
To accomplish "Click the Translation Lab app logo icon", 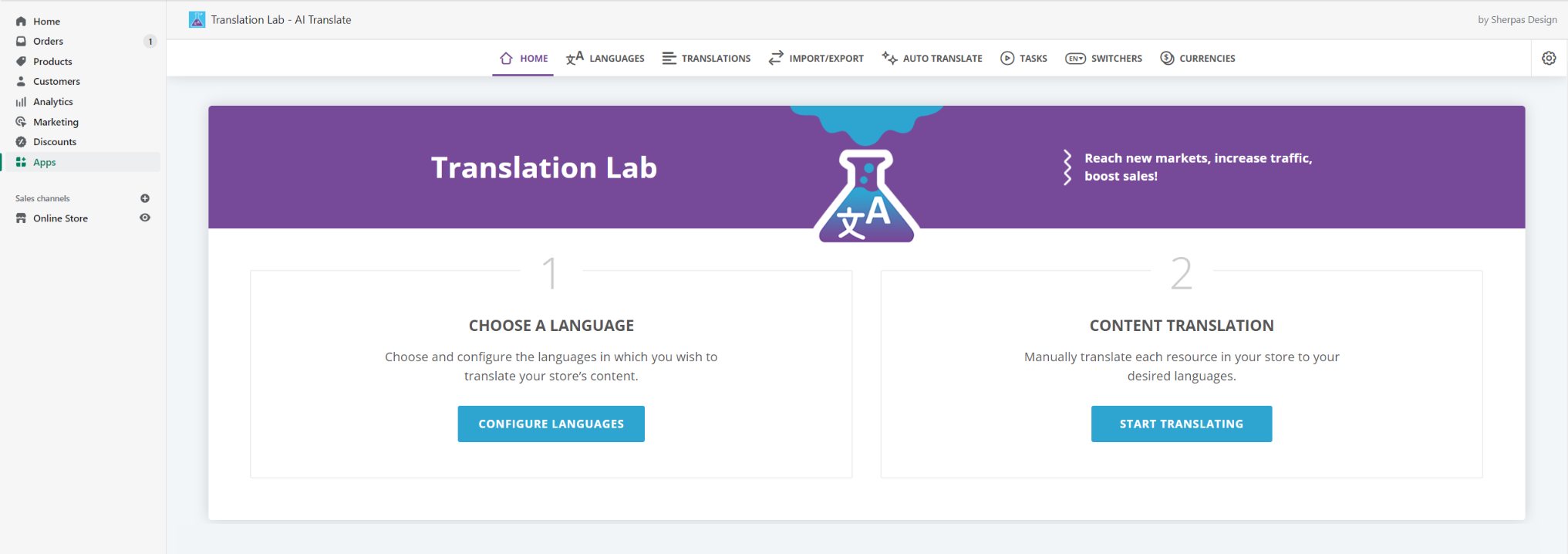I will pyautogui.click(x=197, y=19).
